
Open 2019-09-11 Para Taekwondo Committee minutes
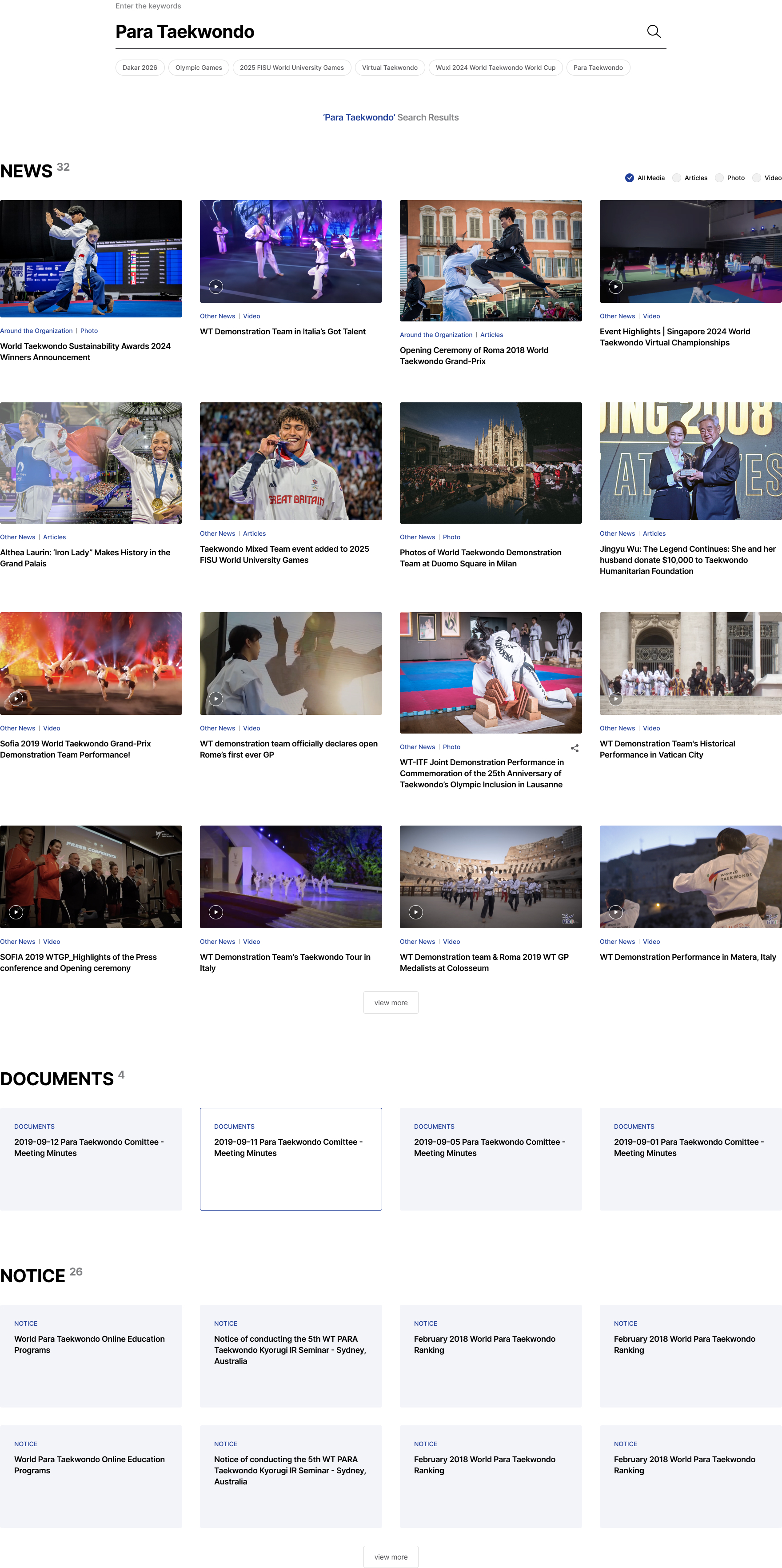(x=290, y=1159)
